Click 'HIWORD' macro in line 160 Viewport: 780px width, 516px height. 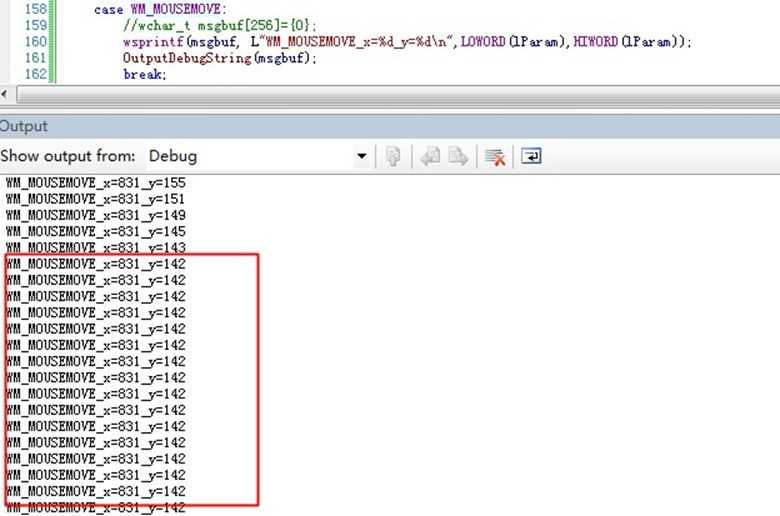(595, 41)
